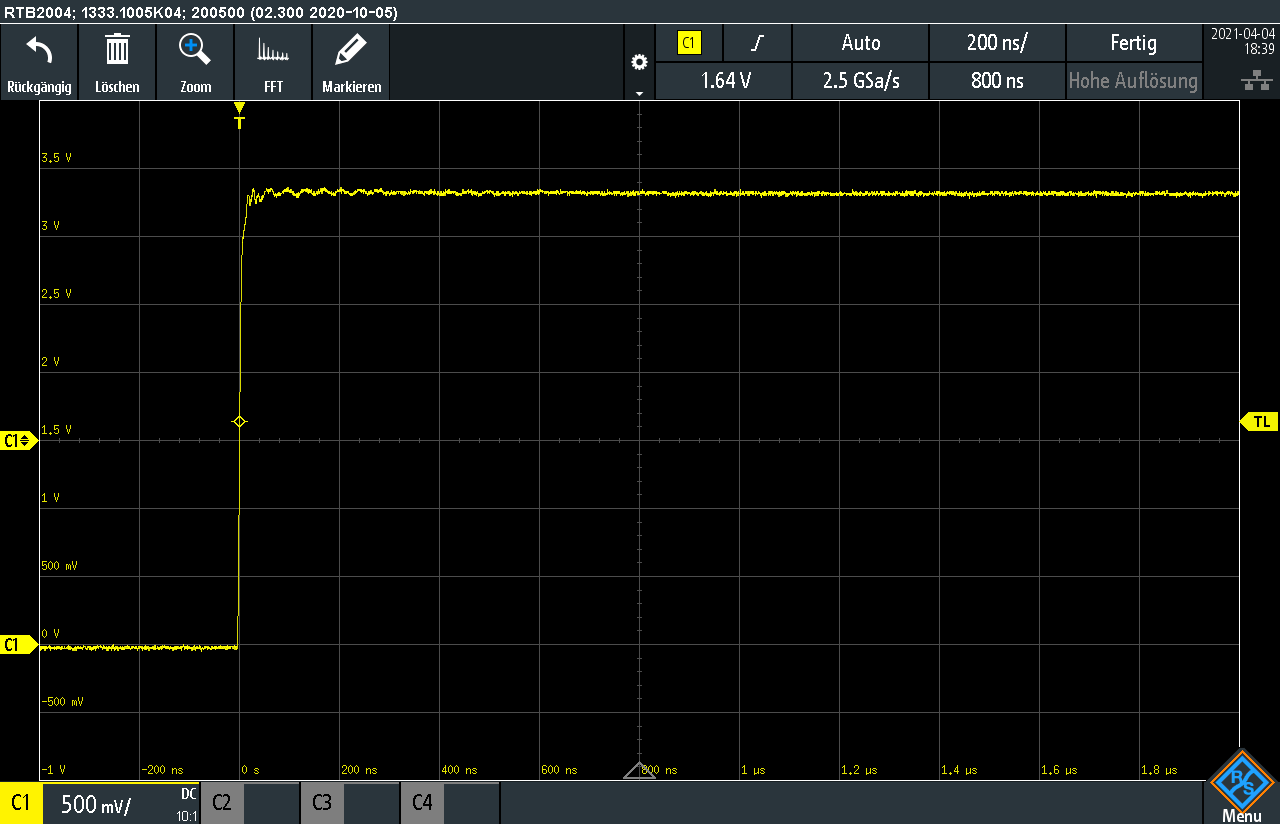Click the 3.5 V axis label

(x=56, y=158)
